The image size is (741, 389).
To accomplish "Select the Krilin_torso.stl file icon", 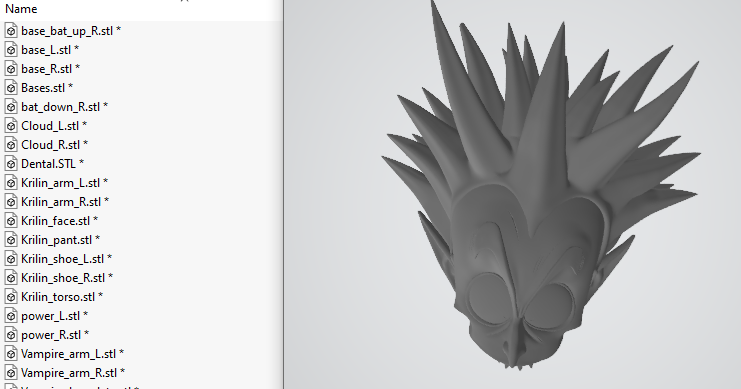I will 11,297.
